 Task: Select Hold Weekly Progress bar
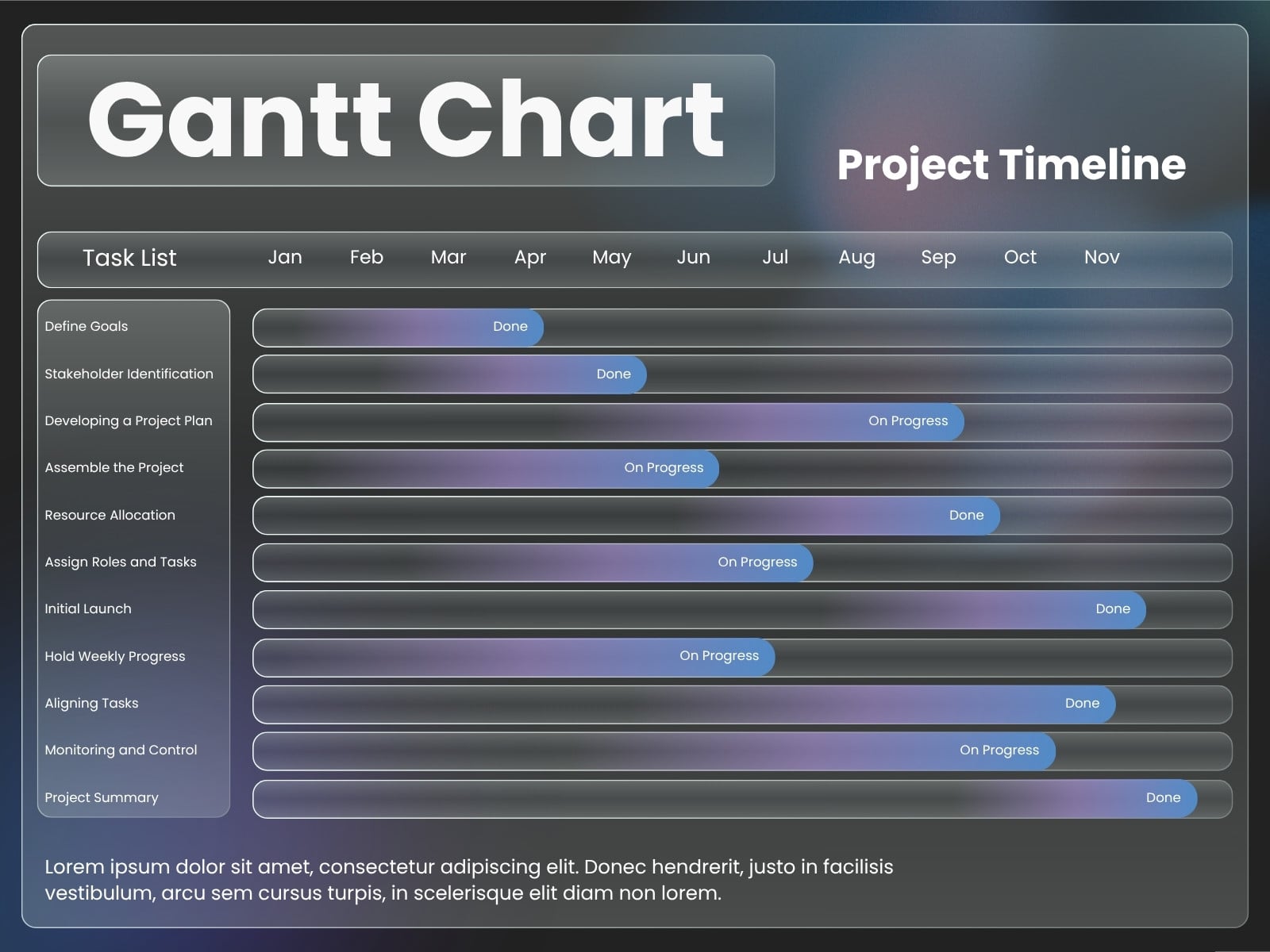click(514, 657)
